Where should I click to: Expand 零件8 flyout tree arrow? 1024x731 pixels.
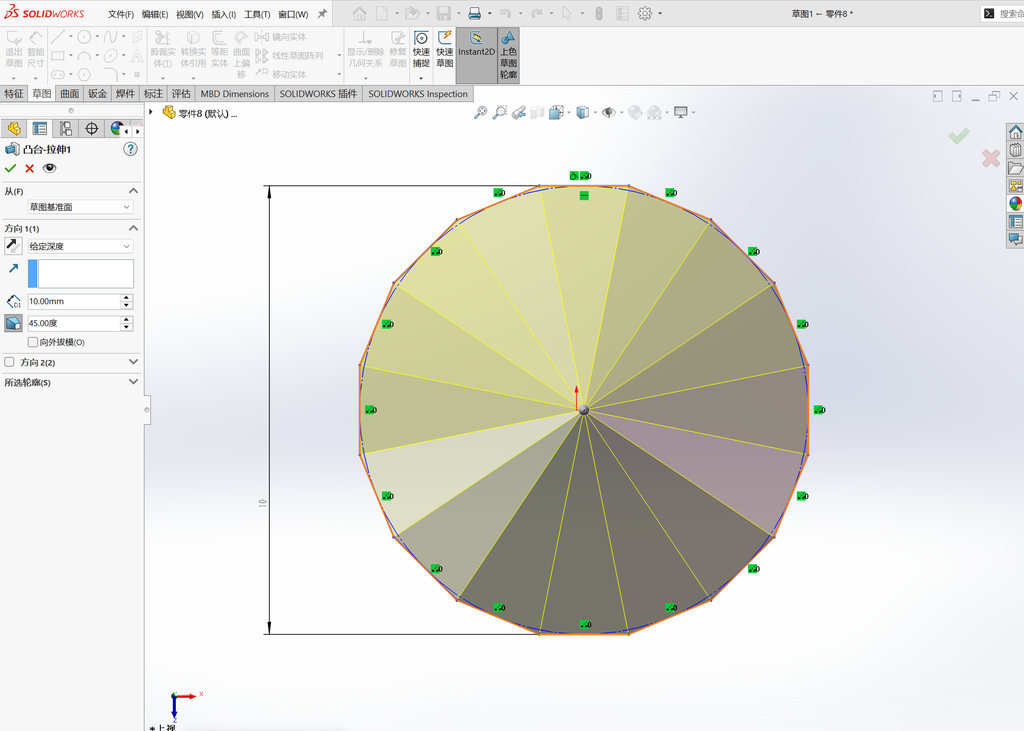151,112
